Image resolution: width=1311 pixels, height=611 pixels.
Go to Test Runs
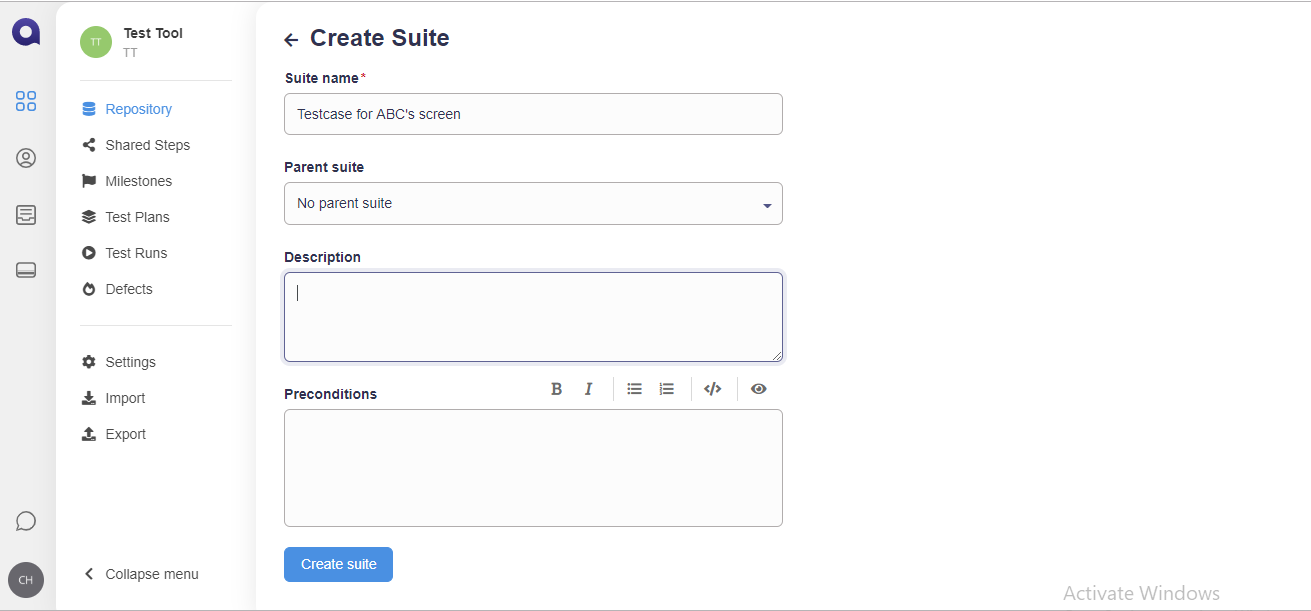click(136, 253)
